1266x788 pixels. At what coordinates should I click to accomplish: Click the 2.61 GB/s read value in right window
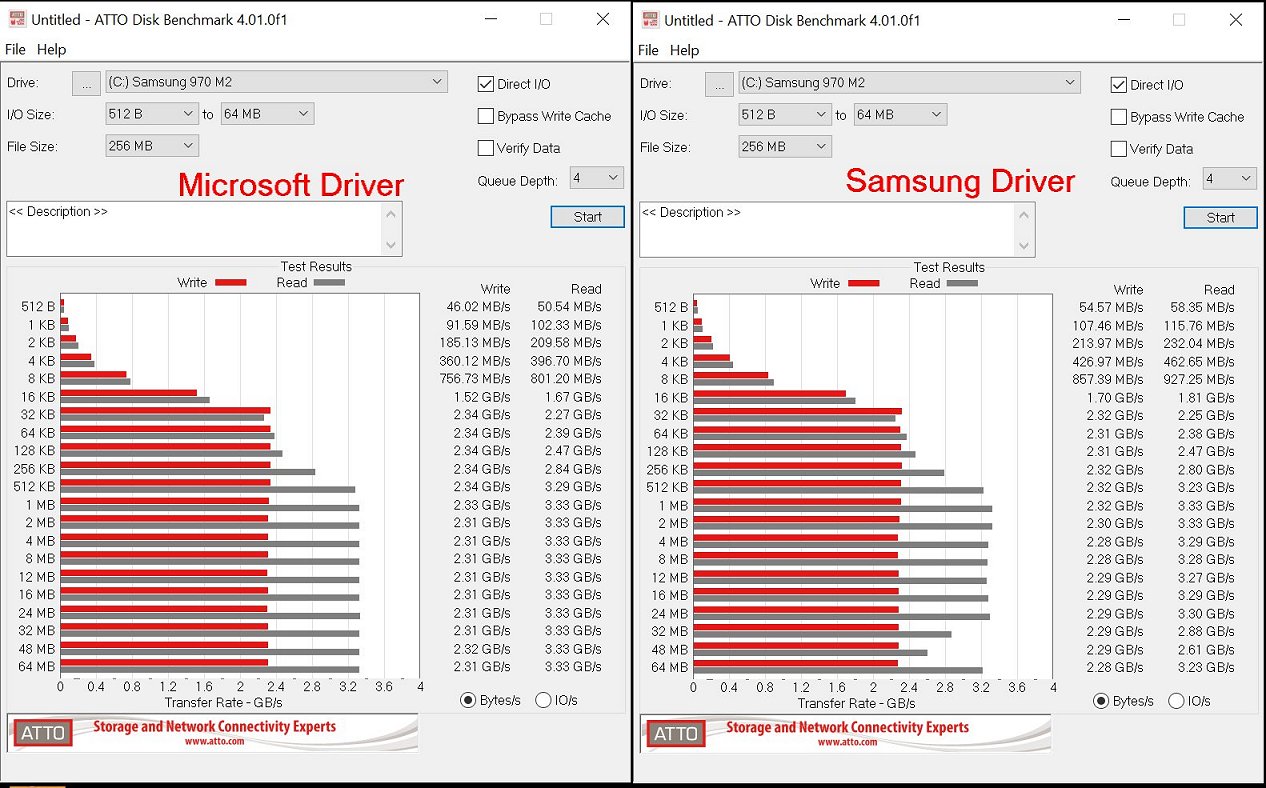(x=1206, y=650)
